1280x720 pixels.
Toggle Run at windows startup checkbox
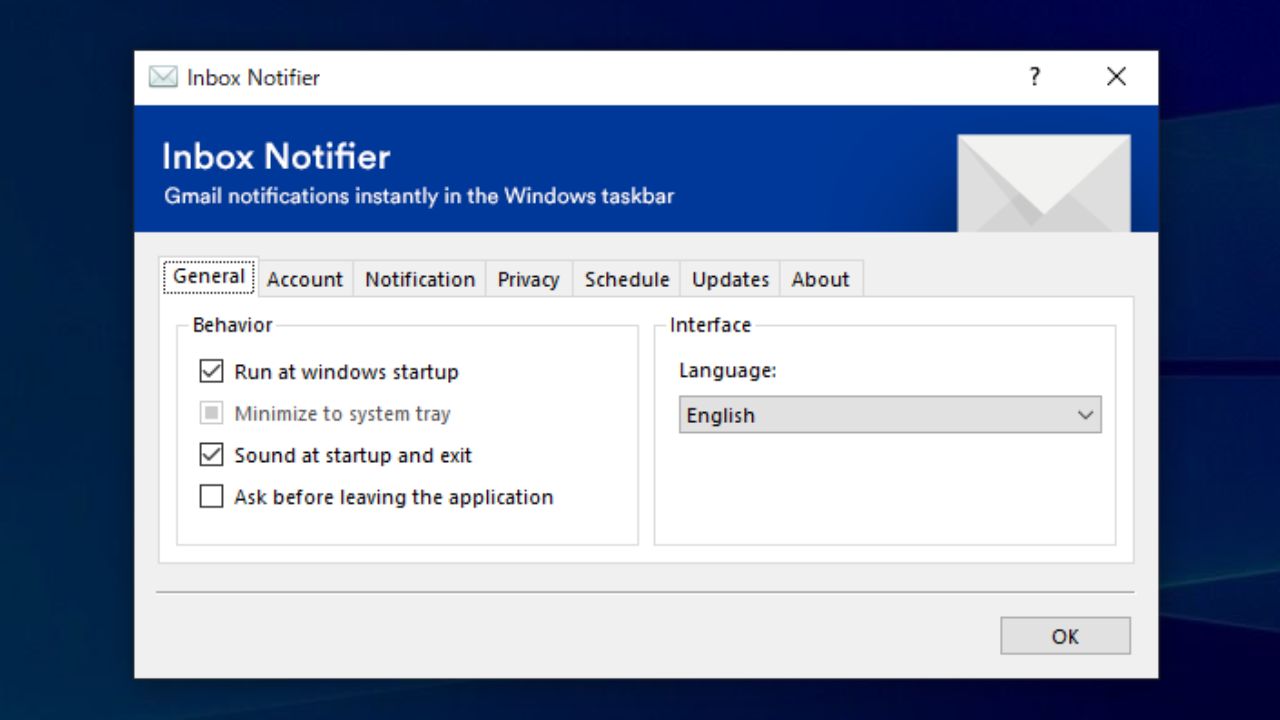[211, 372]
